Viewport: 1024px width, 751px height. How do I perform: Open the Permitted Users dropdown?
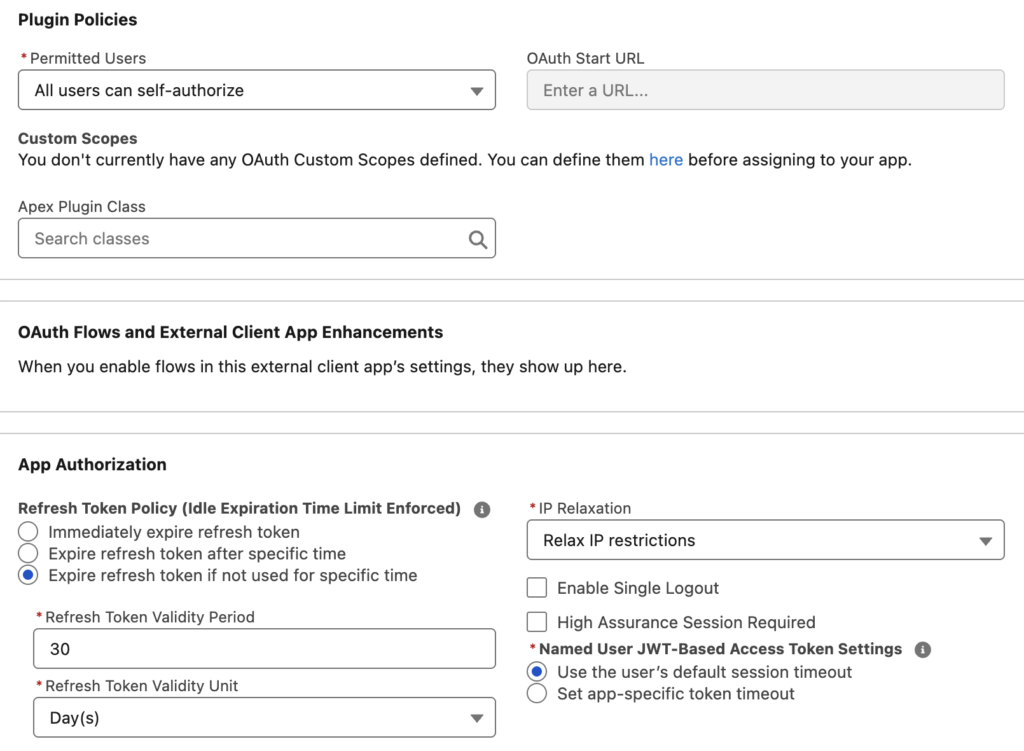coord(257,90)
